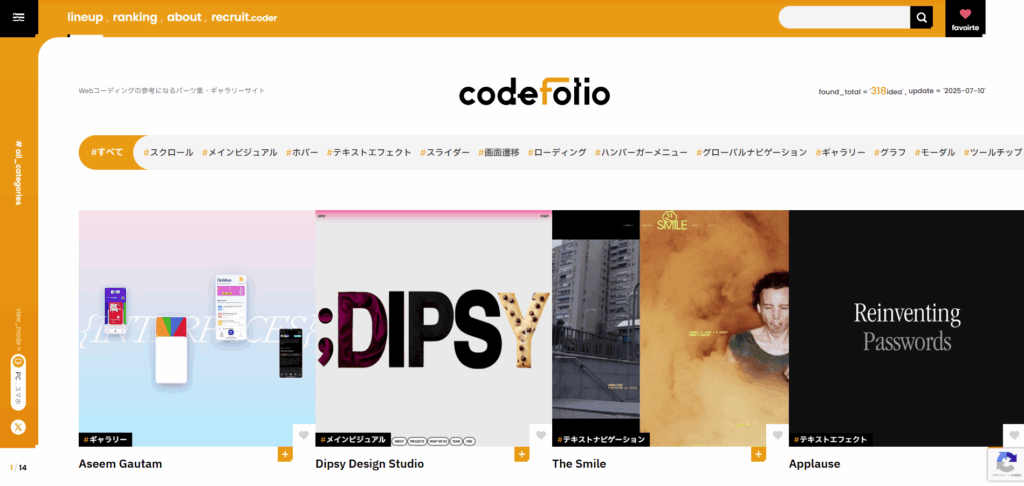Open The Smile title link
This screenshot has height=486, width=1024.
(579, 464)
